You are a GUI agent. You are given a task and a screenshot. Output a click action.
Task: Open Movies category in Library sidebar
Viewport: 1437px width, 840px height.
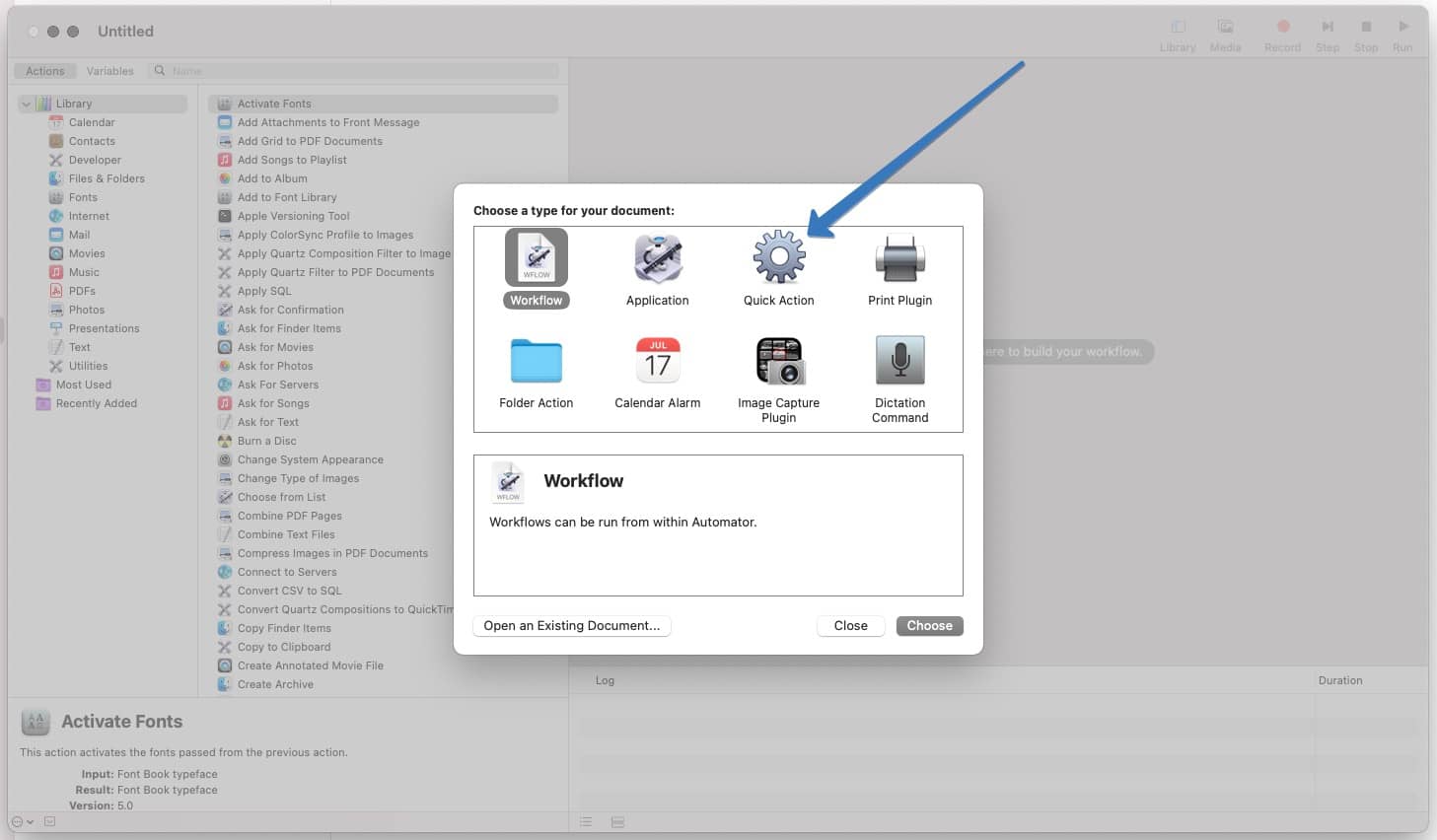(87, 253)
